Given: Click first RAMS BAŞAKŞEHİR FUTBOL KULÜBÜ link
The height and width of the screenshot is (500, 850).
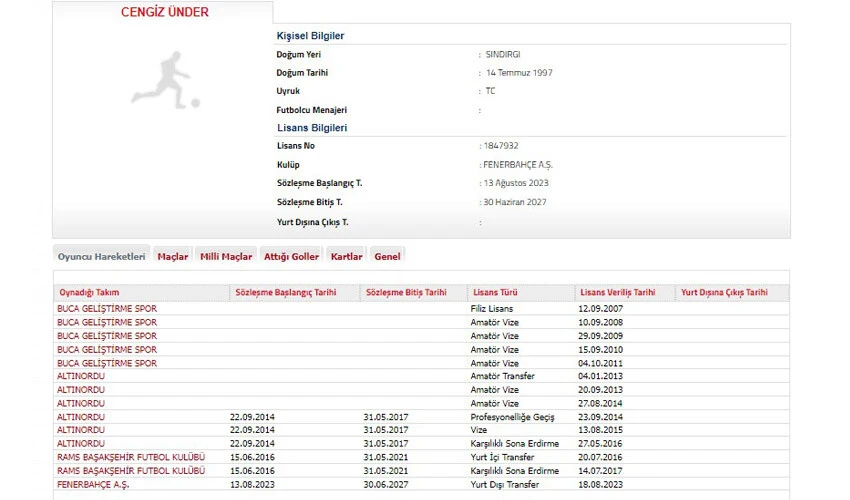Looking at the screenshot, I should 131,457.
